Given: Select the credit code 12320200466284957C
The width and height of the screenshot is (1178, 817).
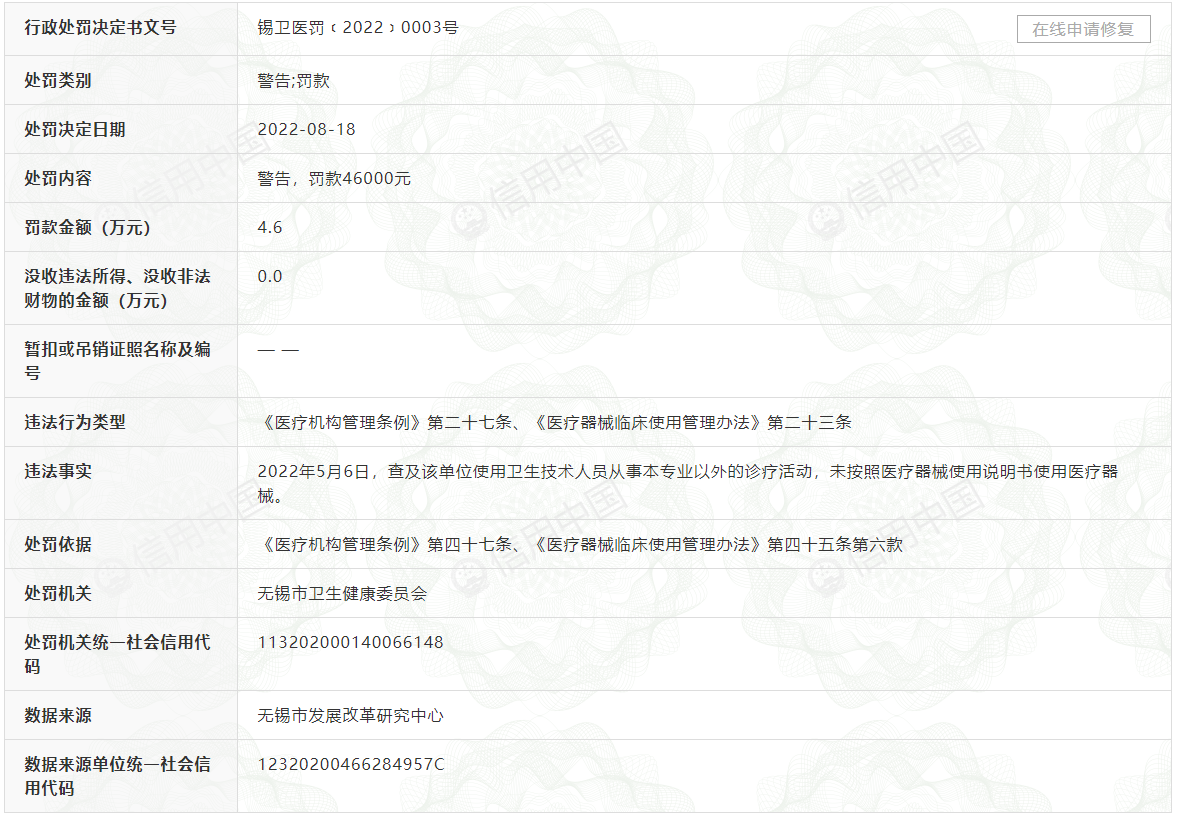Looking at the screenshot, I should [350, 765].
